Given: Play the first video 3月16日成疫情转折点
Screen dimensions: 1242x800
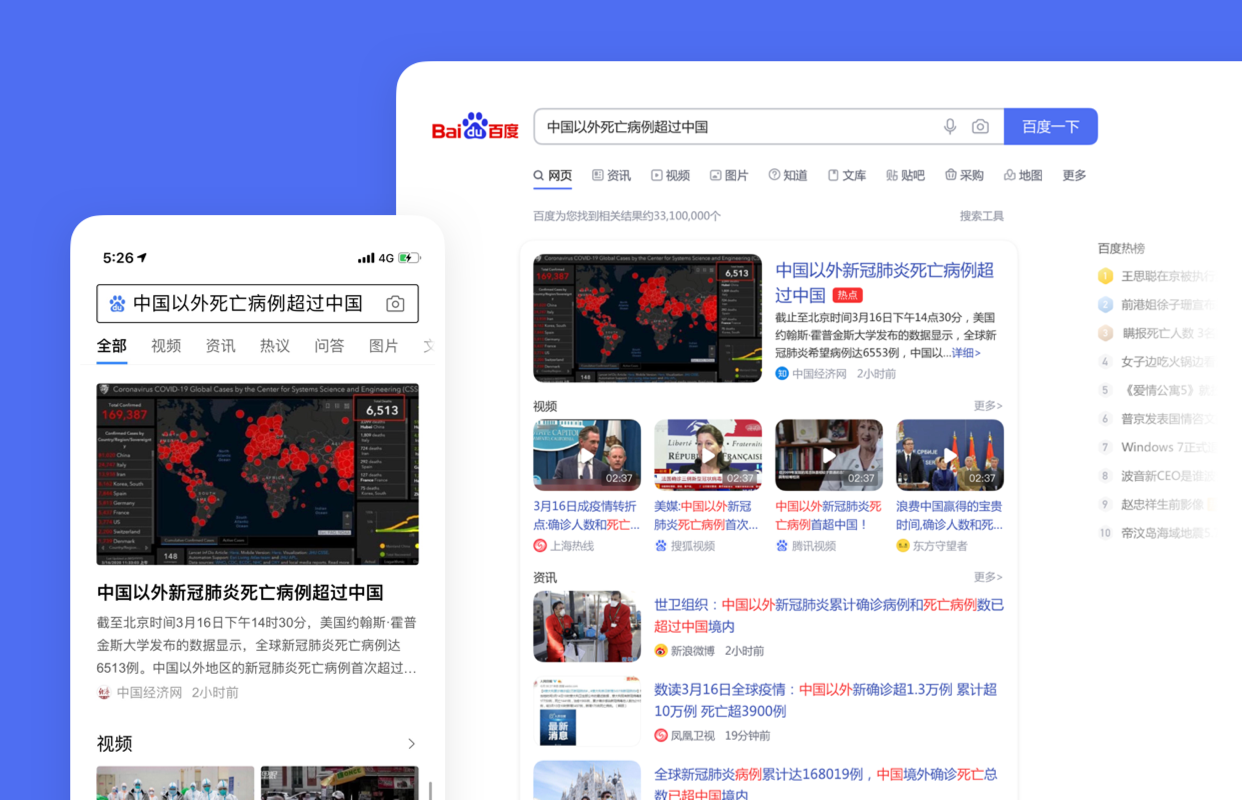Looking at the screenshot, I should [x=587, y=455].
